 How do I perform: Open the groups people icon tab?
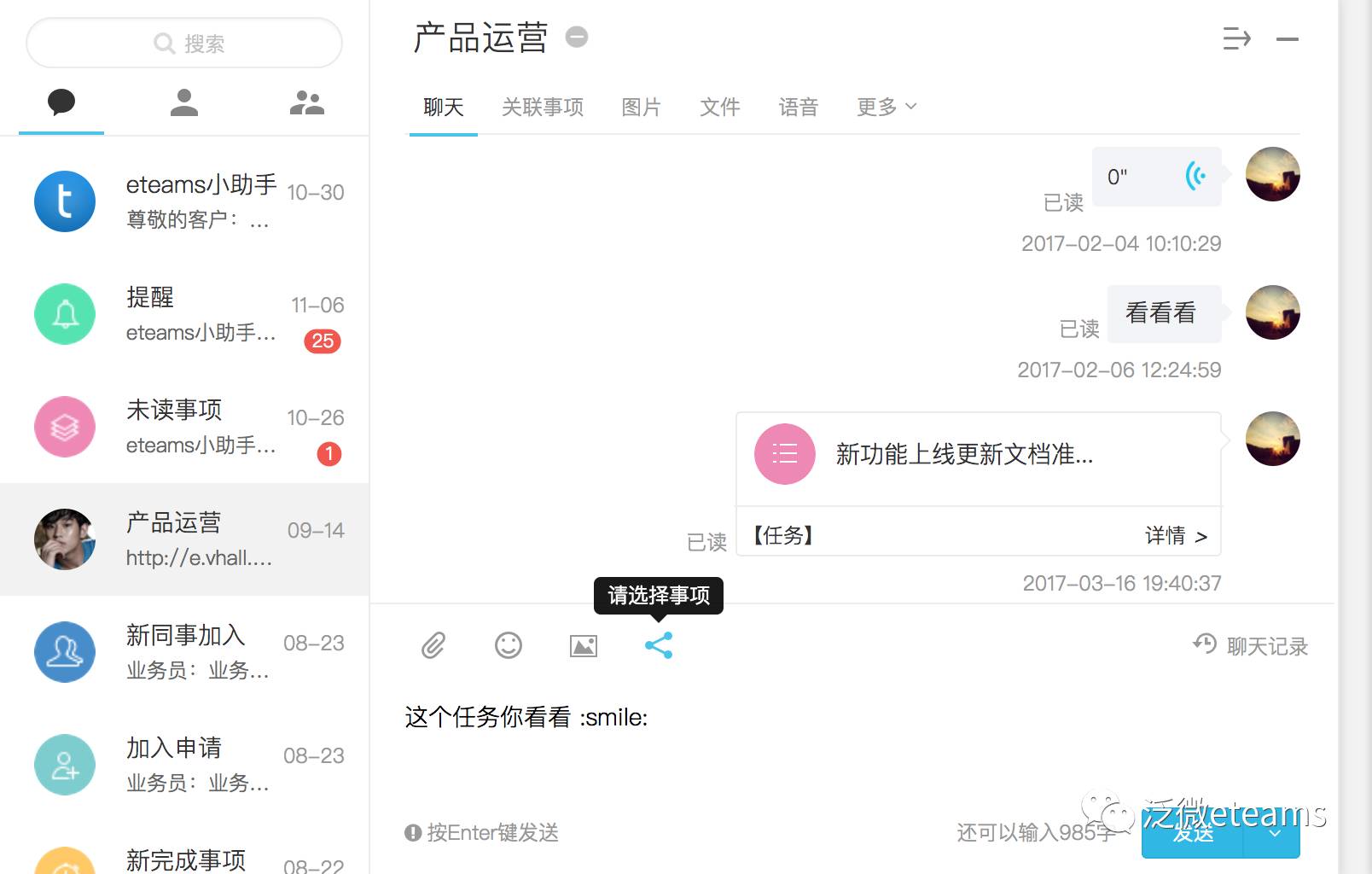click(x=307, y=103)
